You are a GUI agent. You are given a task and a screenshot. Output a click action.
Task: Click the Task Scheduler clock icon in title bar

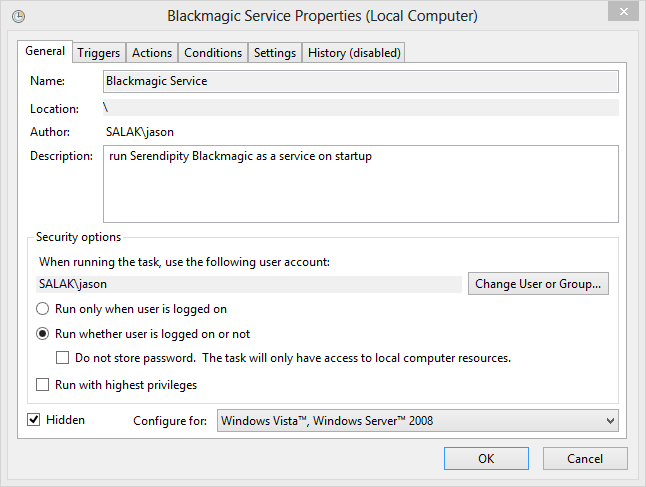pos(19,16)
